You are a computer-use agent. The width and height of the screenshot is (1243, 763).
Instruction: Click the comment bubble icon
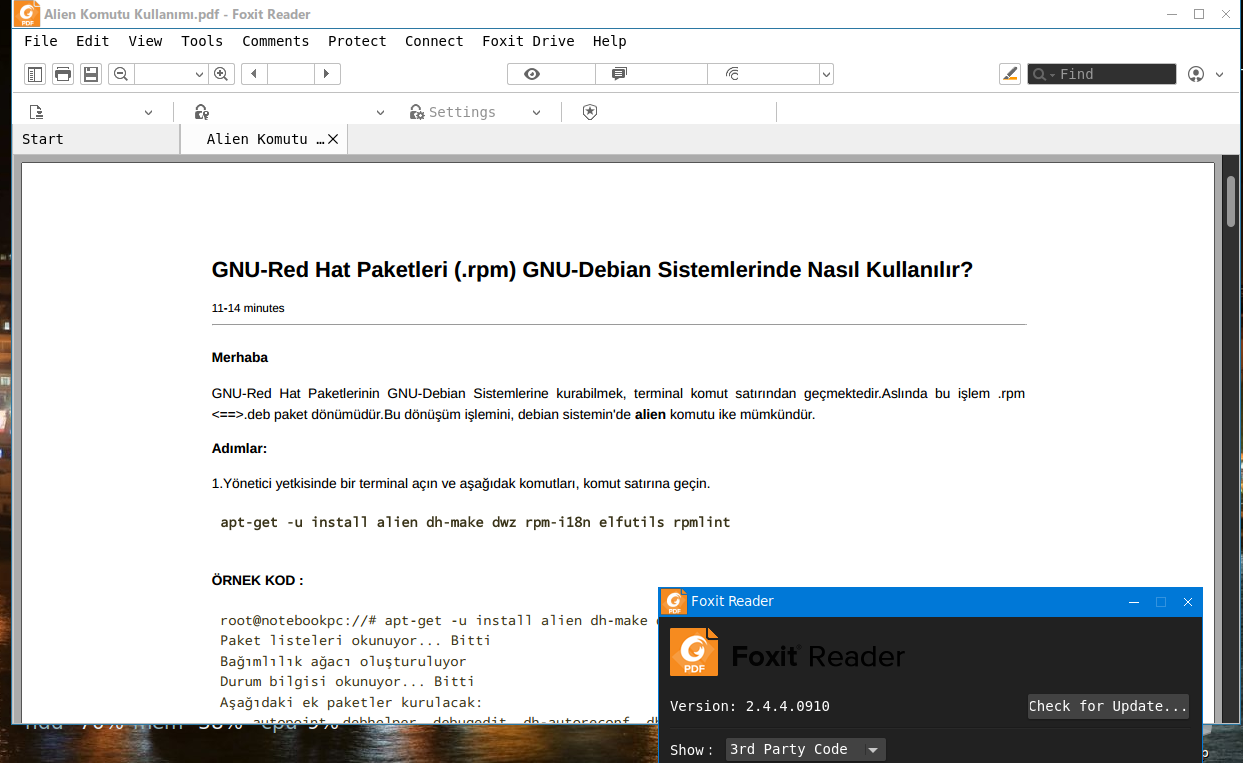[x=619, y=74]
